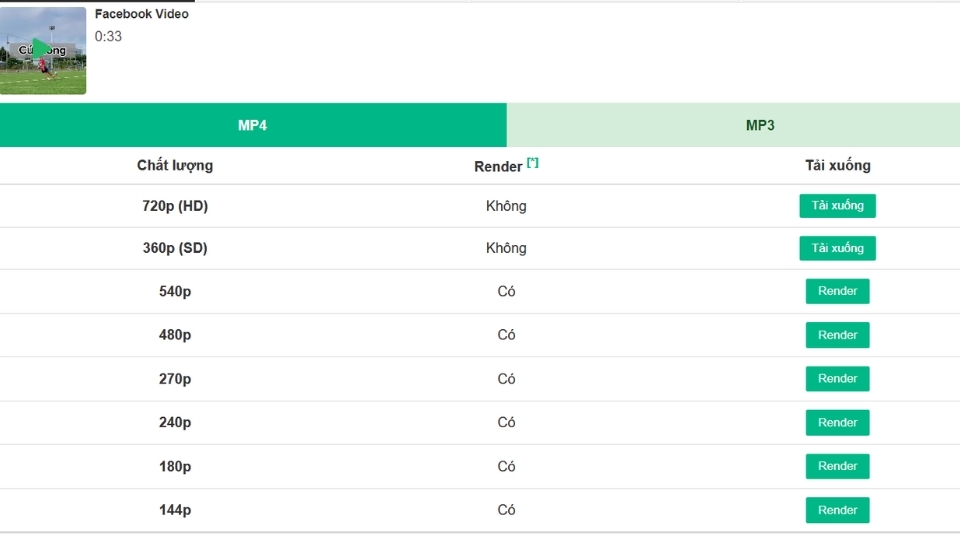Click the 720p (HD) quality label

(x=175, y=206)
